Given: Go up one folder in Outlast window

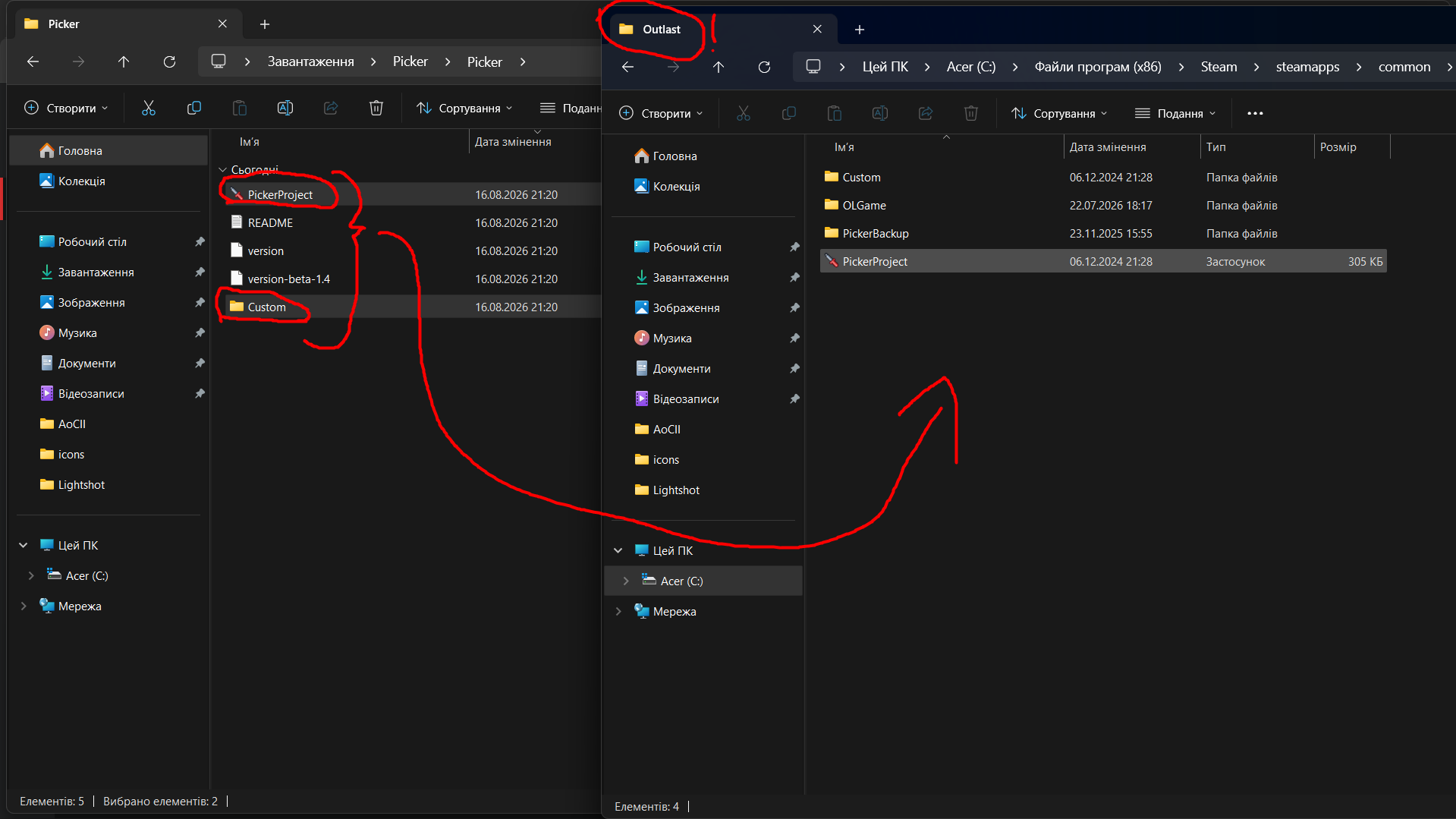Looking at the screenshot, I should click(719, 67).
